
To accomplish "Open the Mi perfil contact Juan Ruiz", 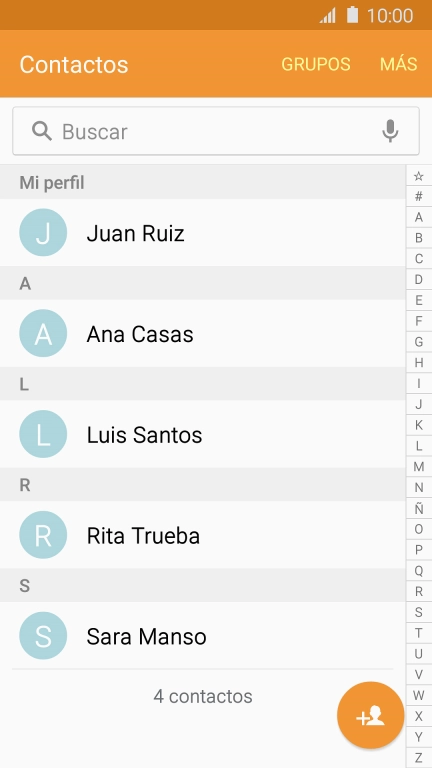I will tap(202, 233).
